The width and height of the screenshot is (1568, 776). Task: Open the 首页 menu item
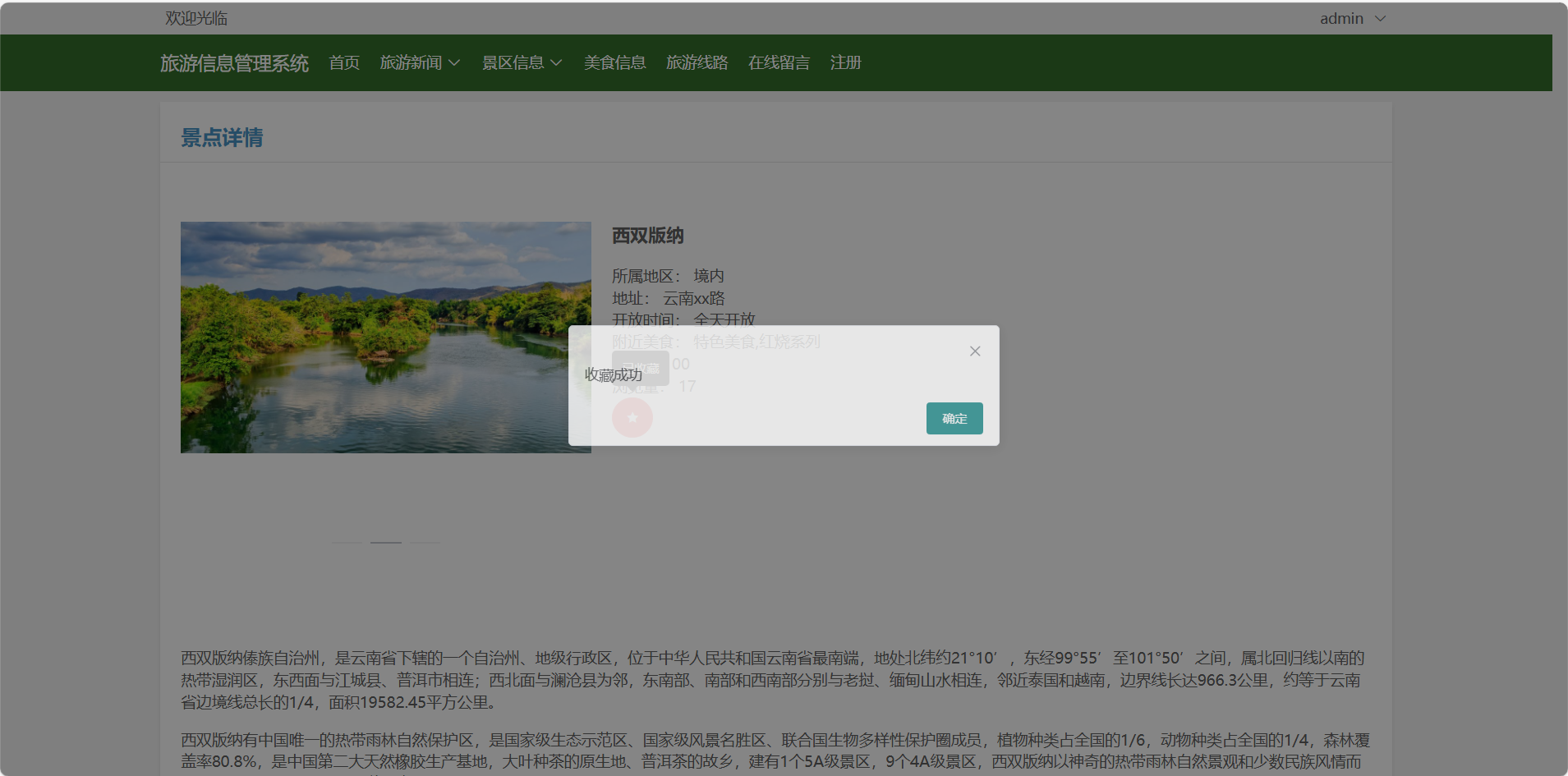[344, 62]
